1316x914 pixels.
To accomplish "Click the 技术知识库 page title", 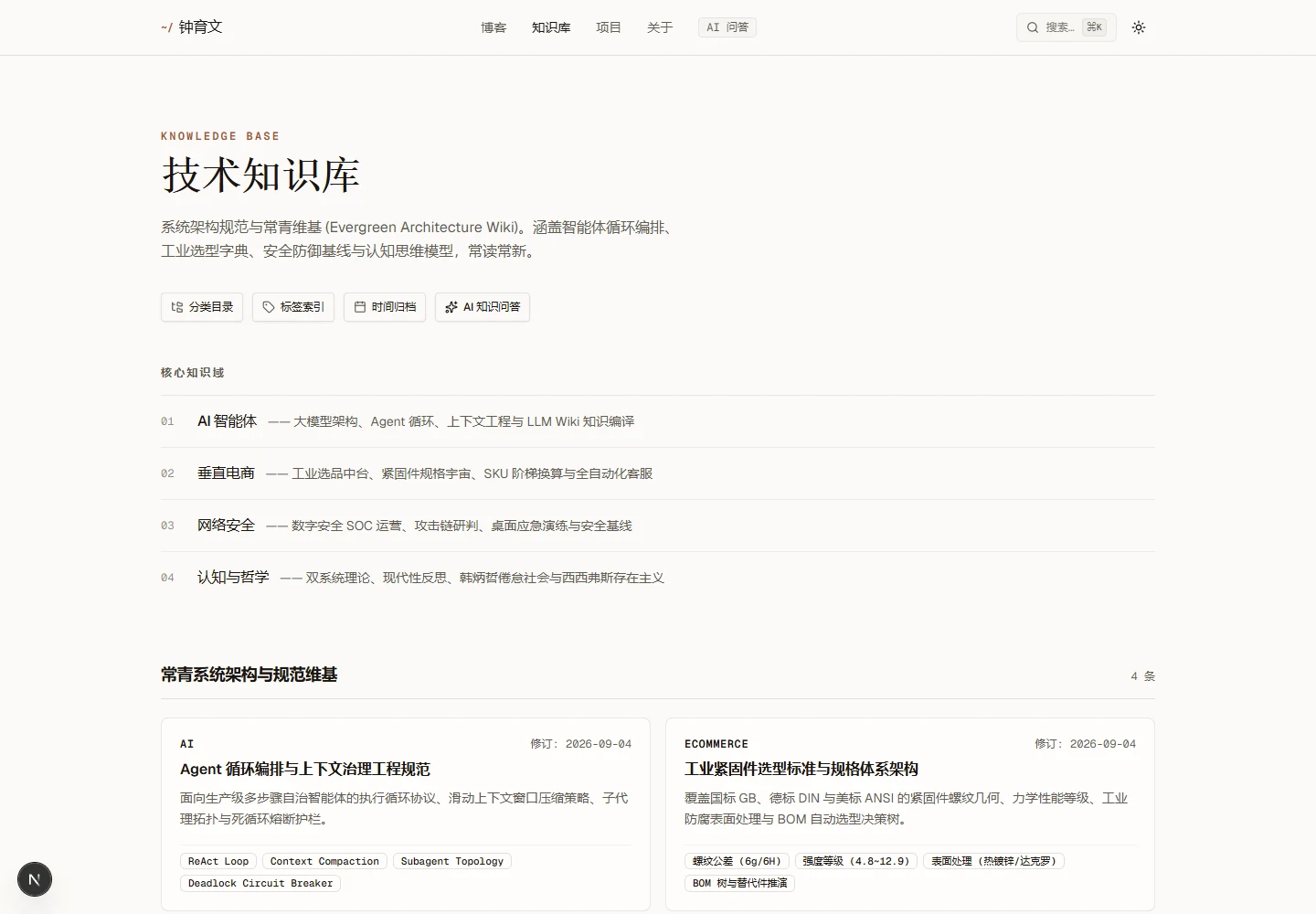I will coord(260,175).
